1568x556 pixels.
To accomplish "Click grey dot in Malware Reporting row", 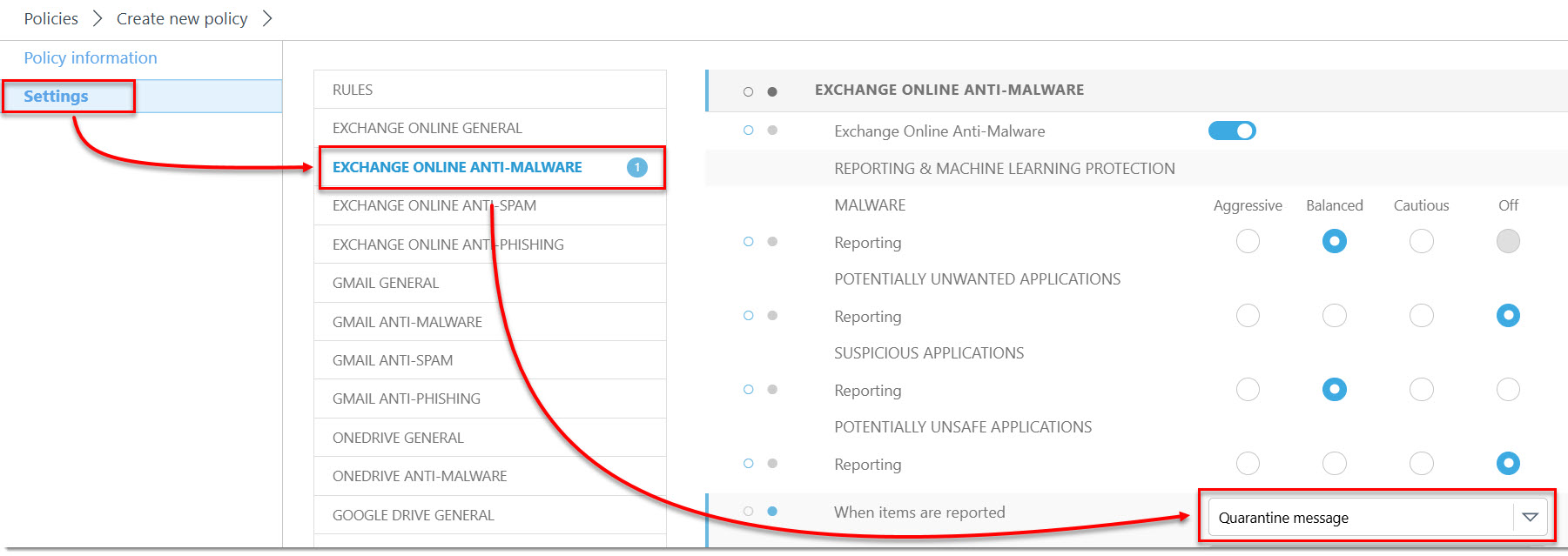I will click(772, 242).
